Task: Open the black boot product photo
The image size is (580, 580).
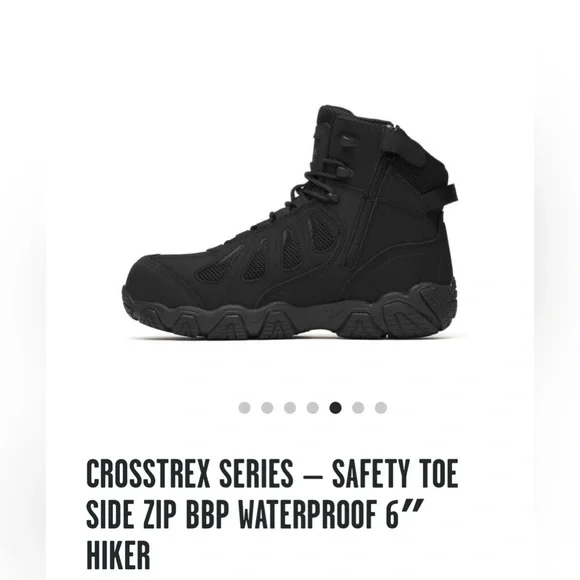Action: pos(290,222)
